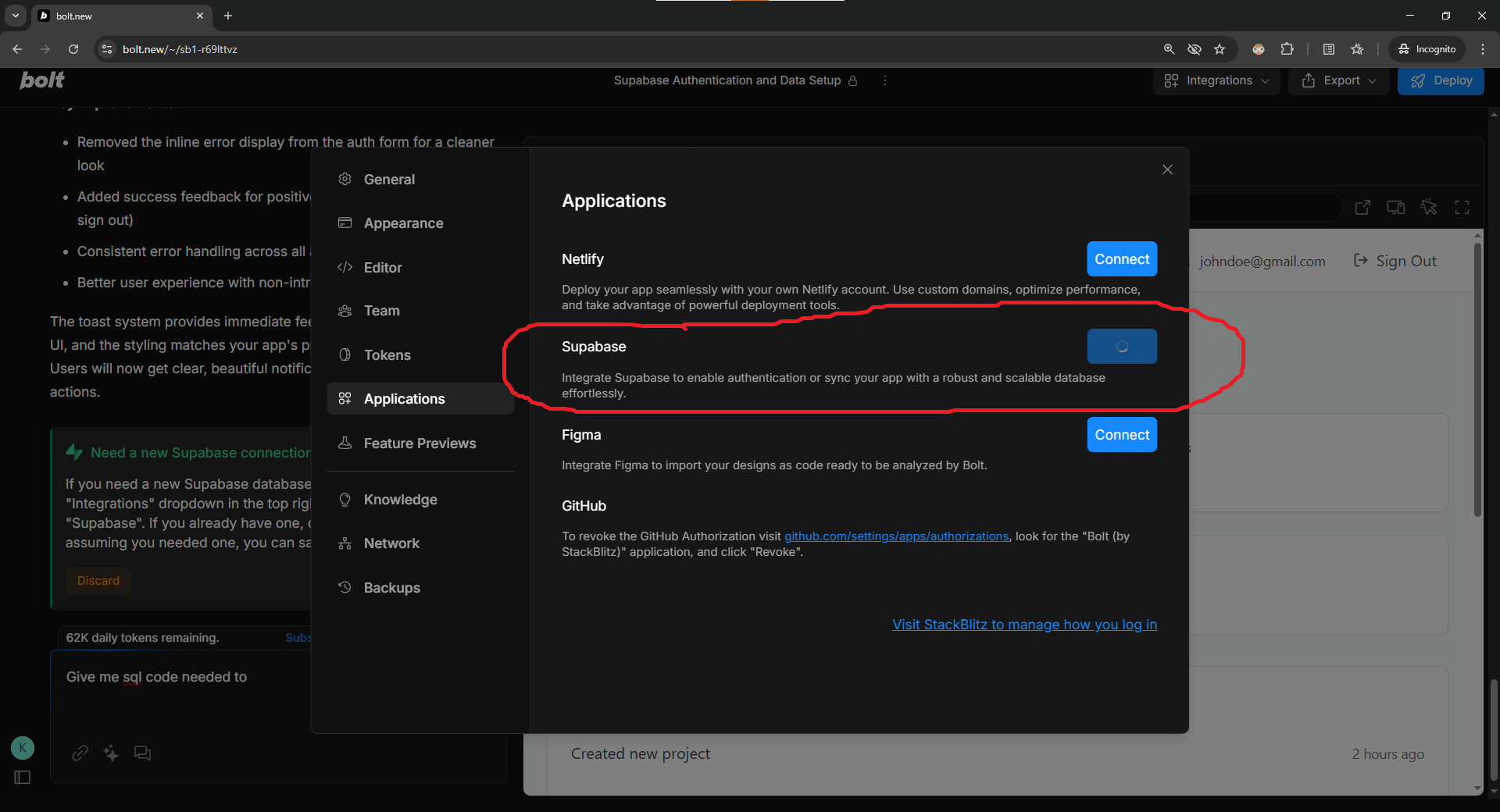Toggle the sidebar panel icon
Screen dimensions: 1500x812
click(x=23, y=778)
